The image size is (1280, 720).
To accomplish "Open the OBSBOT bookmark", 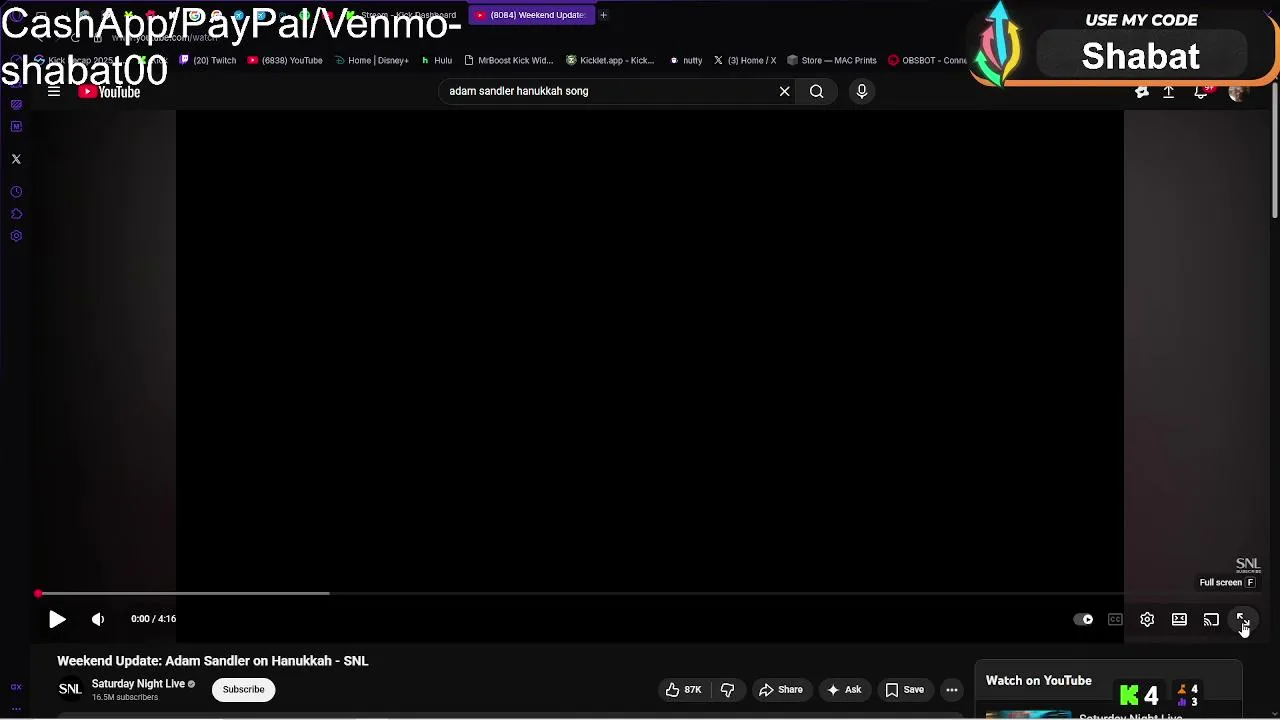I will pyautogui.click(x=927, y=60).
